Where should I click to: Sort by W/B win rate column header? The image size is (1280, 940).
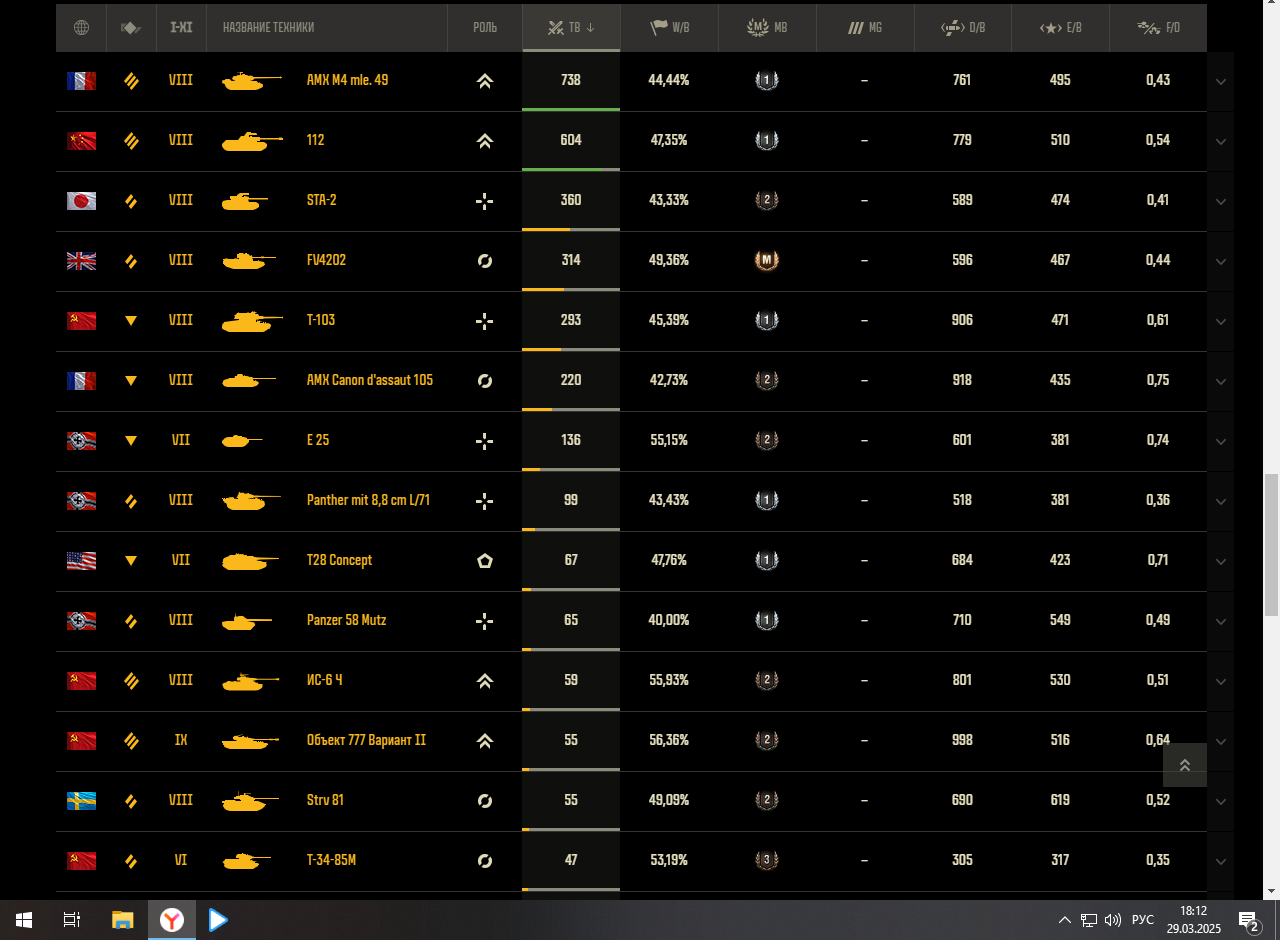[x=669, y=28]
